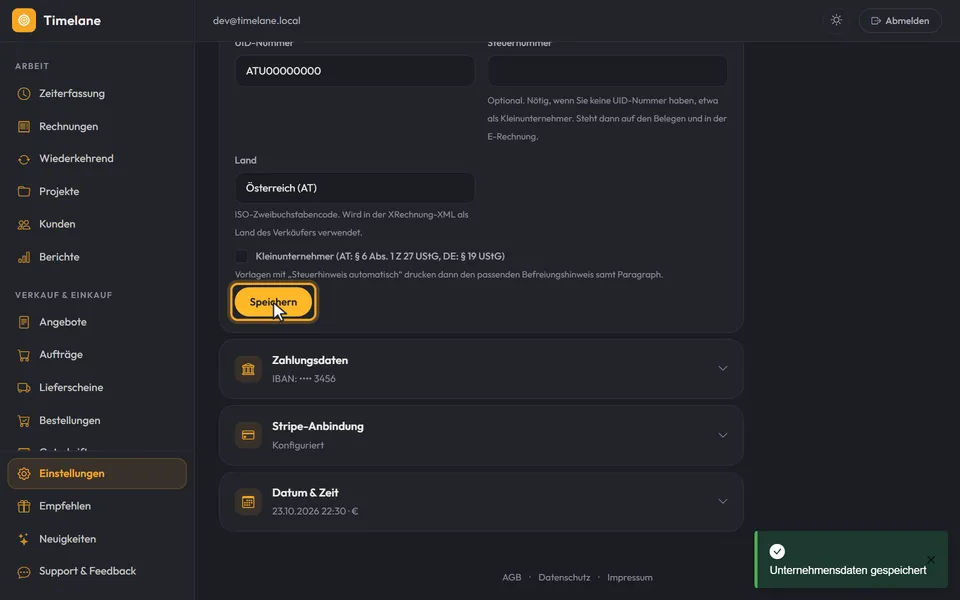Enable the Kleinunternehmer checkbox

[x=241, y=256]
